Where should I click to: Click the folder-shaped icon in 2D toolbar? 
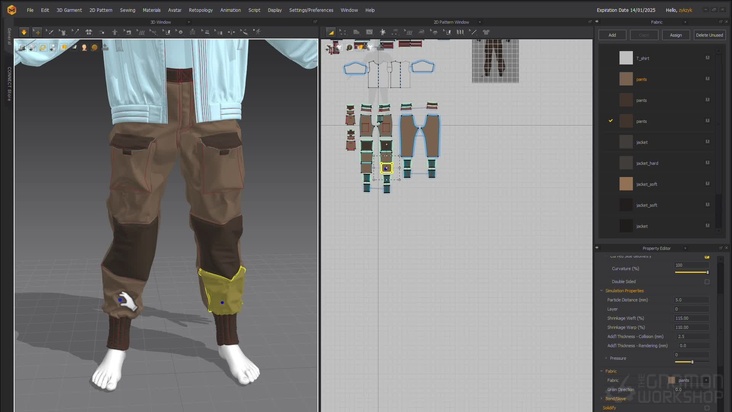(x=356, y=32)
